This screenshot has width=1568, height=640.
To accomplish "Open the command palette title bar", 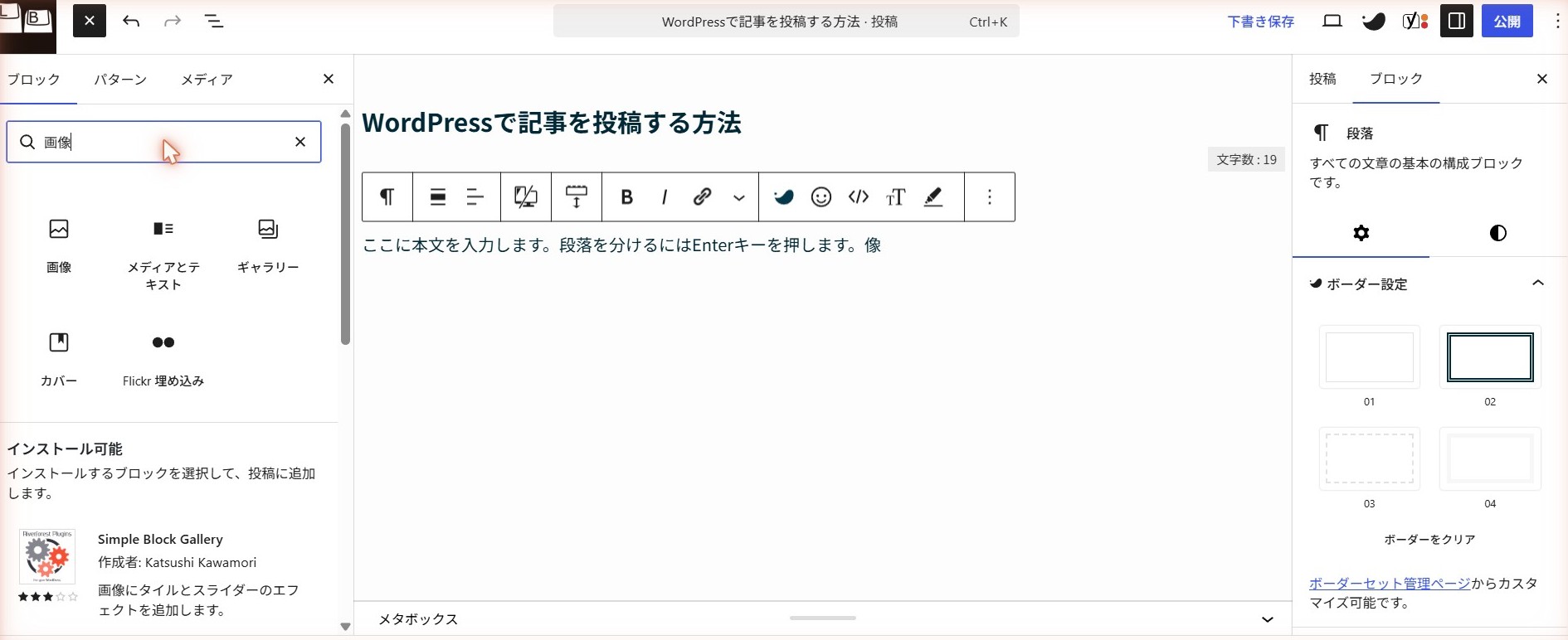I will pyautogui.click(x=786, y=22).
